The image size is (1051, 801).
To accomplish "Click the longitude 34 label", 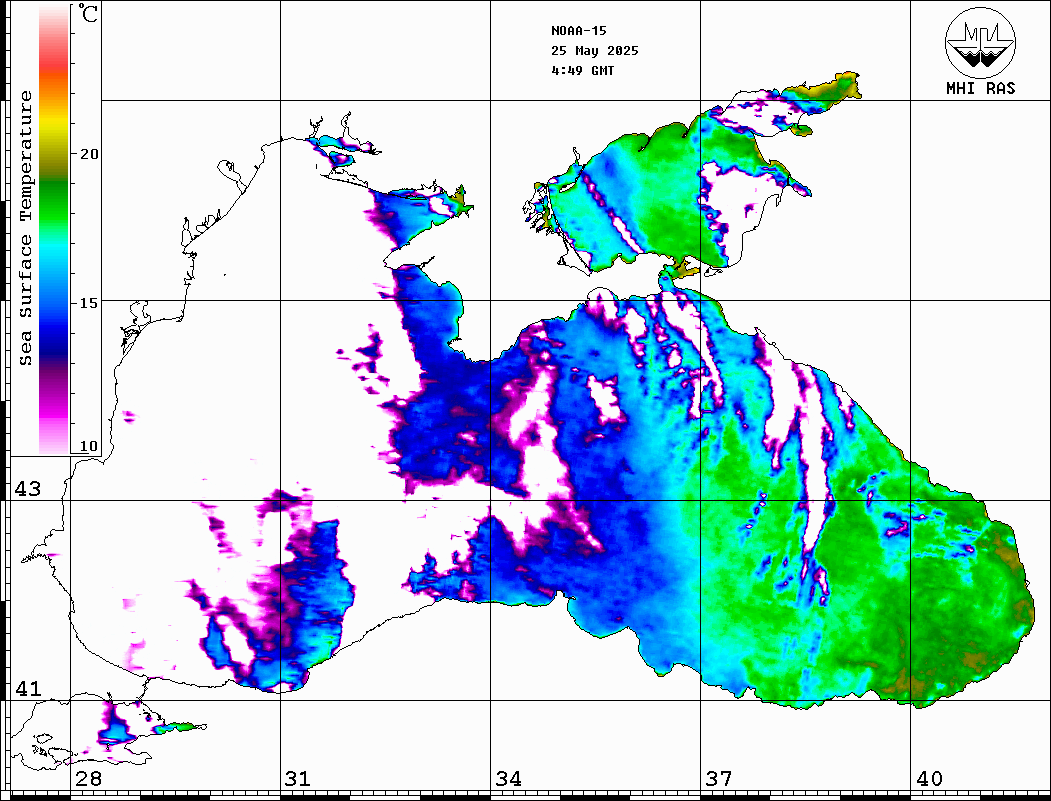I will tap(508, 779).
